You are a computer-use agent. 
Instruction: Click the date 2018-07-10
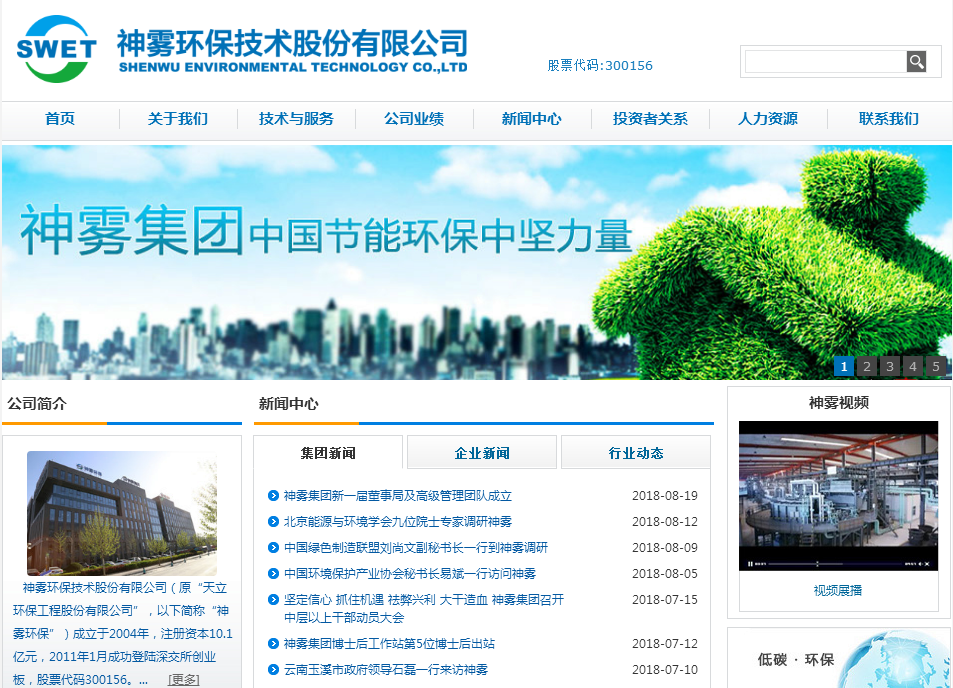click(x=665, y=670)
